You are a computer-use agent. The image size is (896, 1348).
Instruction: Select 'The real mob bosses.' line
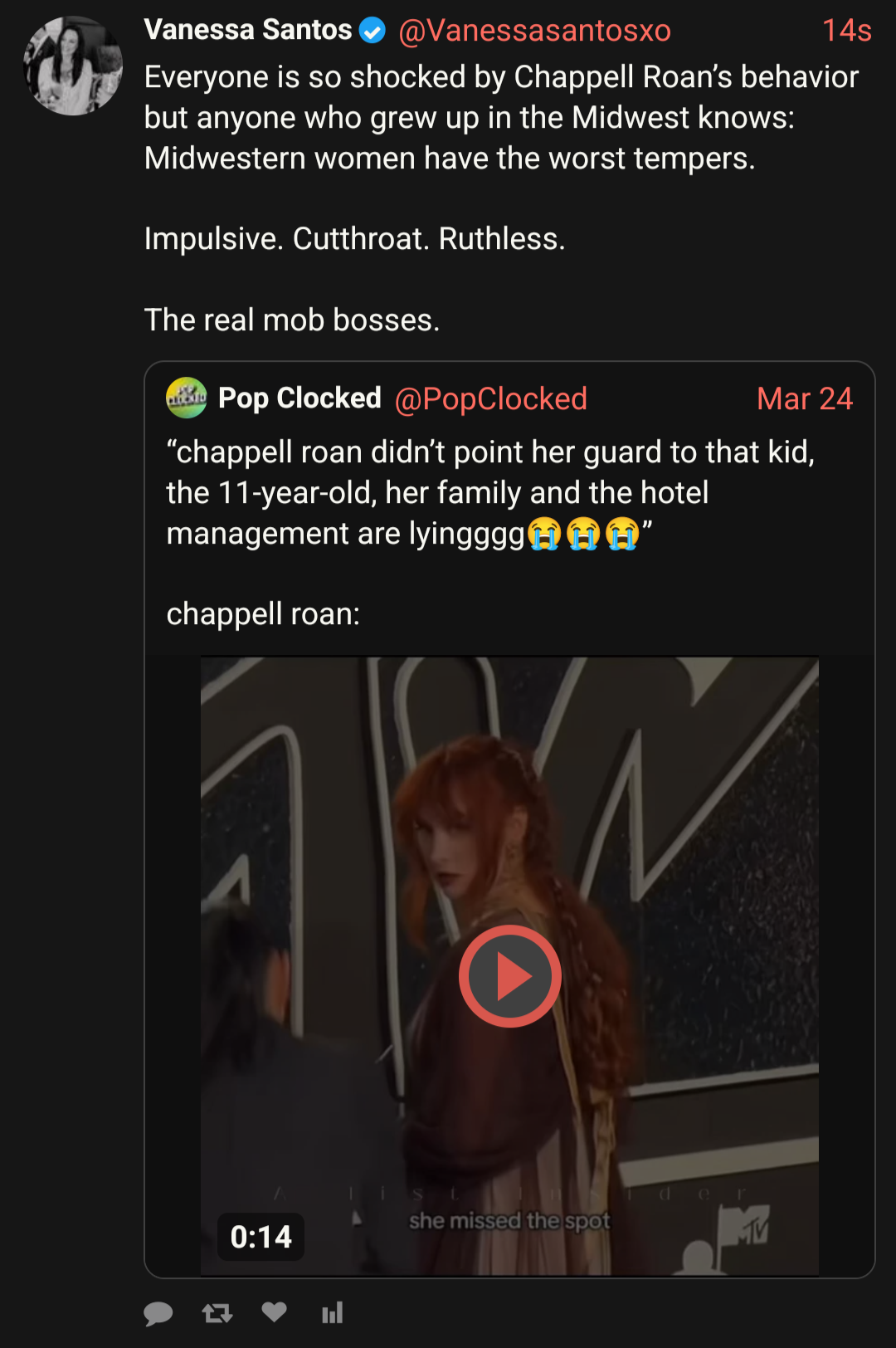(x=292, y=320)
